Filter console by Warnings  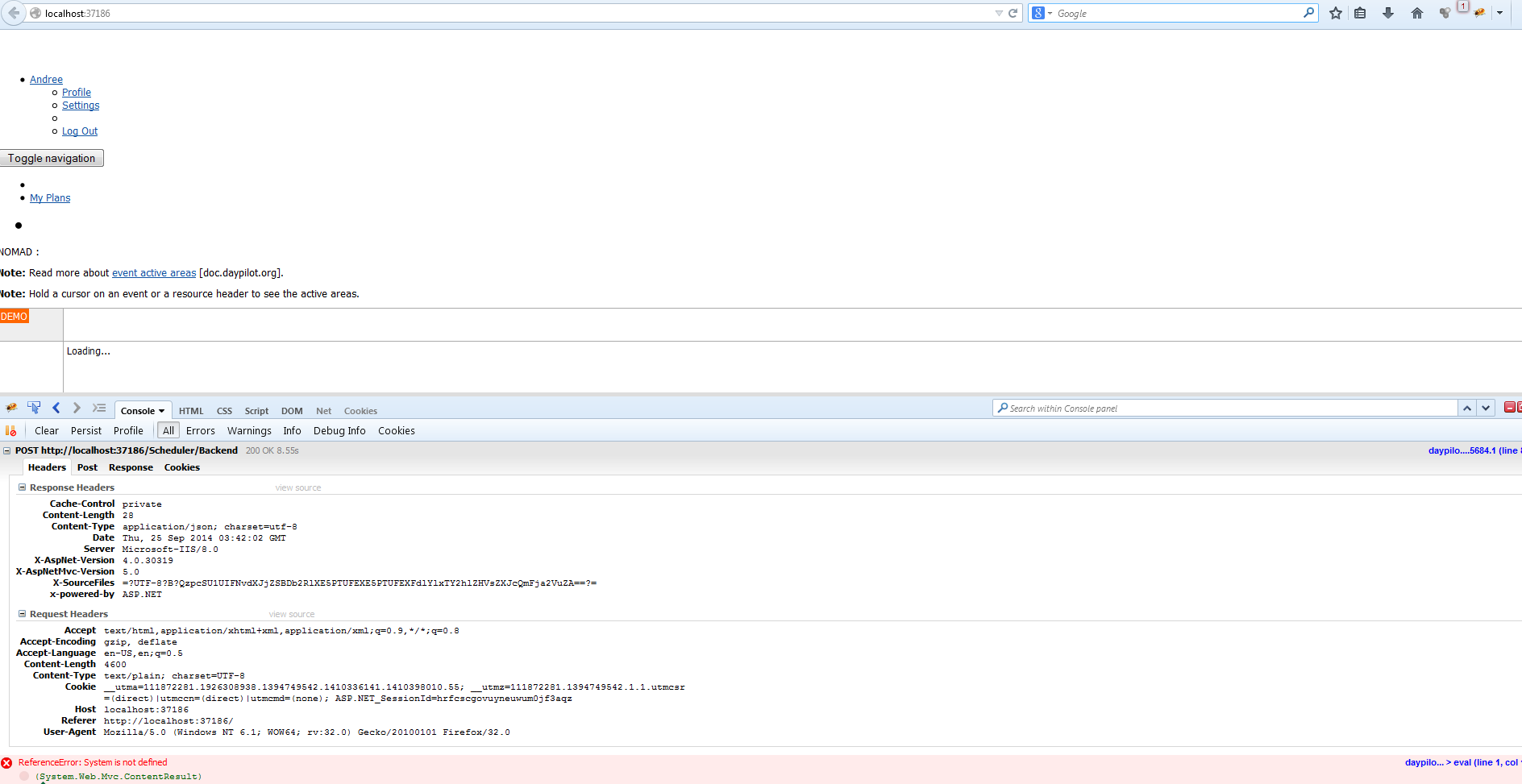click(249, 431)
